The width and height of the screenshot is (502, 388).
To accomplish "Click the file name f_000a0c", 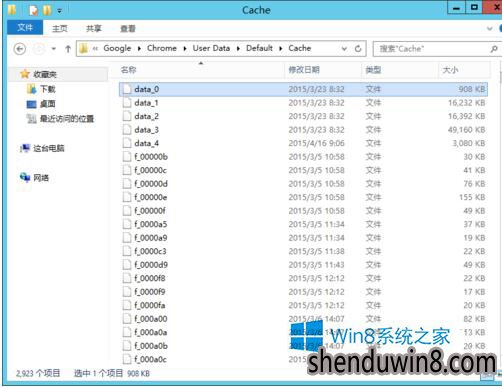I will [x=150, y=359].
